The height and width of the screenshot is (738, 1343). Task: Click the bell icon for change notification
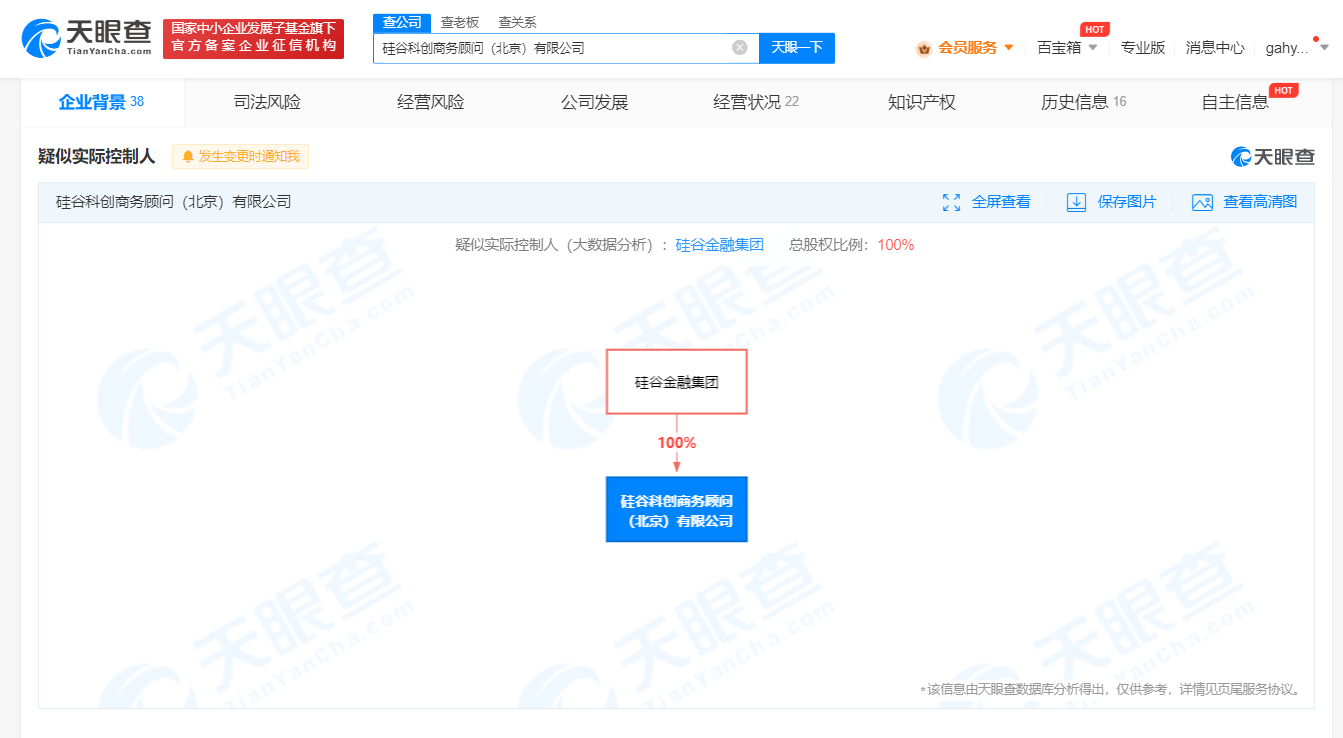(188, 157)
